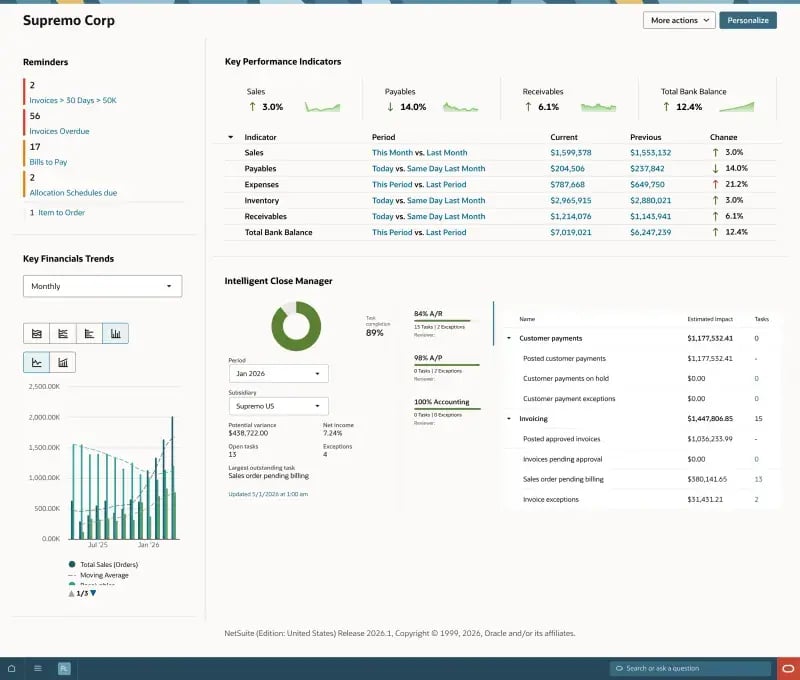Select the 100% Accounting progress tab
The height and width of the screenshot is (680, 800).
[446, 412]
